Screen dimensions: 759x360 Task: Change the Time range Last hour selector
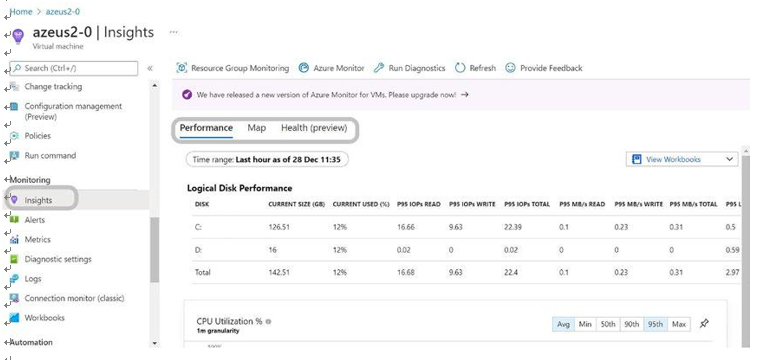coord(267,159)
